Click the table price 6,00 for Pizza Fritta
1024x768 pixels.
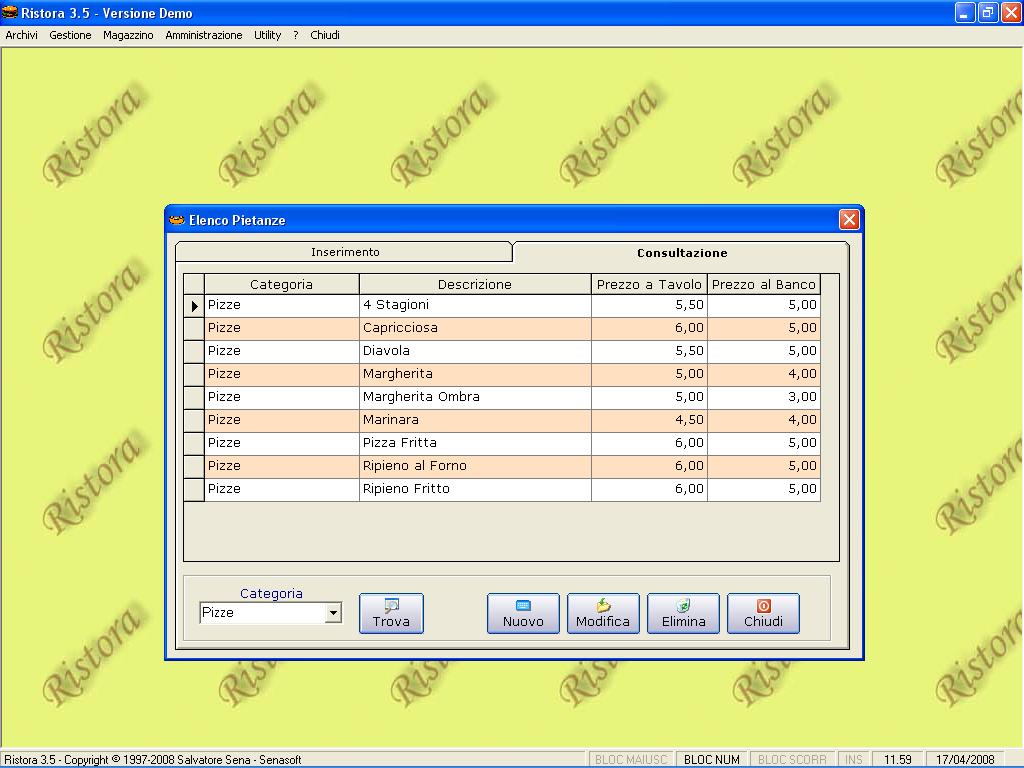pyautogui.click(x=649, y=443)
